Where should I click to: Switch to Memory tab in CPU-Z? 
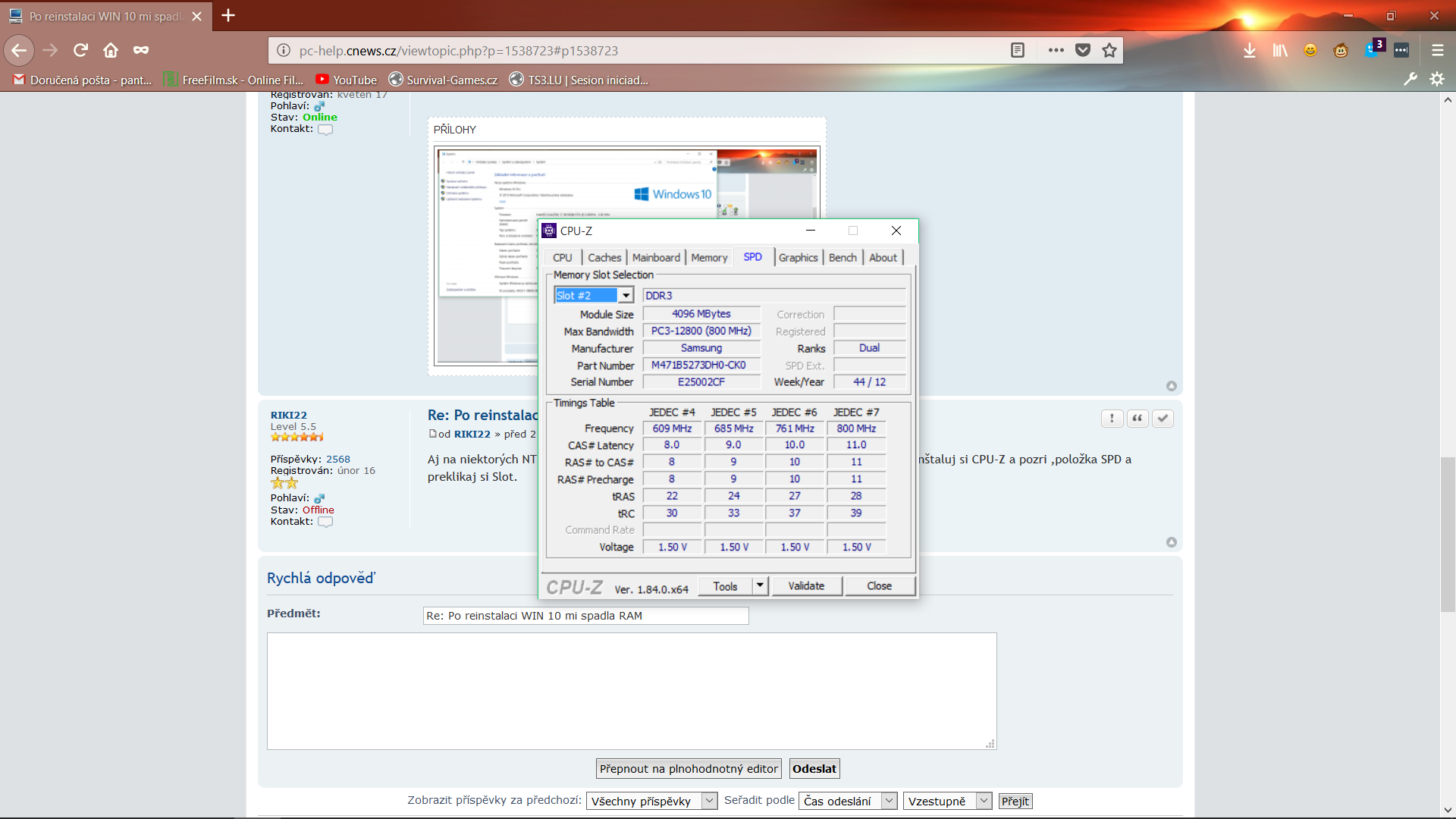point(709,258)
